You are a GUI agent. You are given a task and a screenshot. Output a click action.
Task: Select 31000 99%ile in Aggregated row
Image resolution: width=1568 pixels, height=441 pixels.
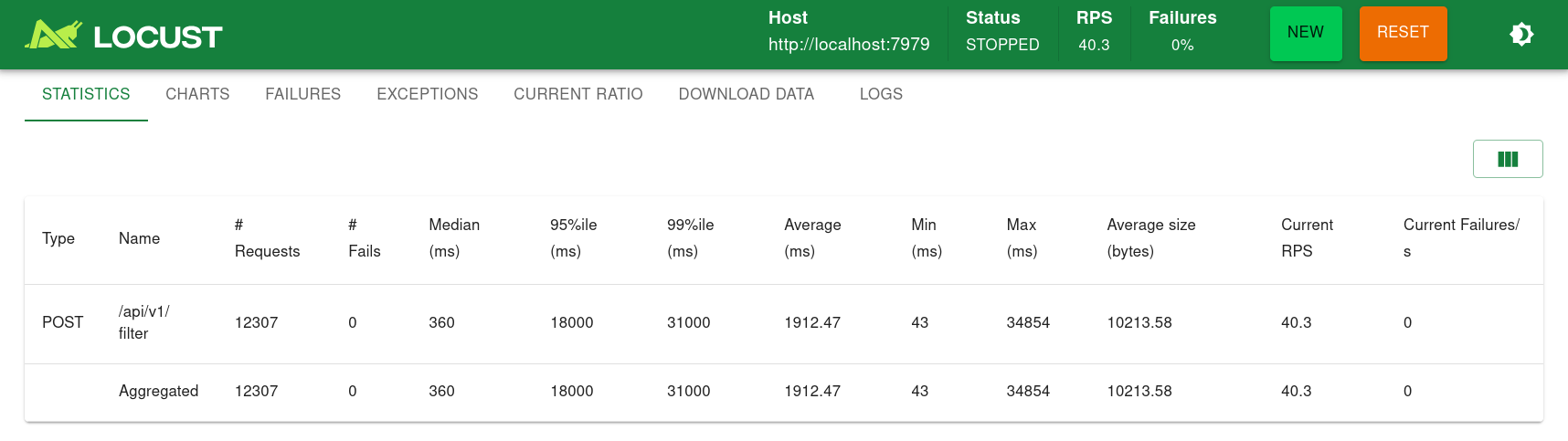pos(689,391)
